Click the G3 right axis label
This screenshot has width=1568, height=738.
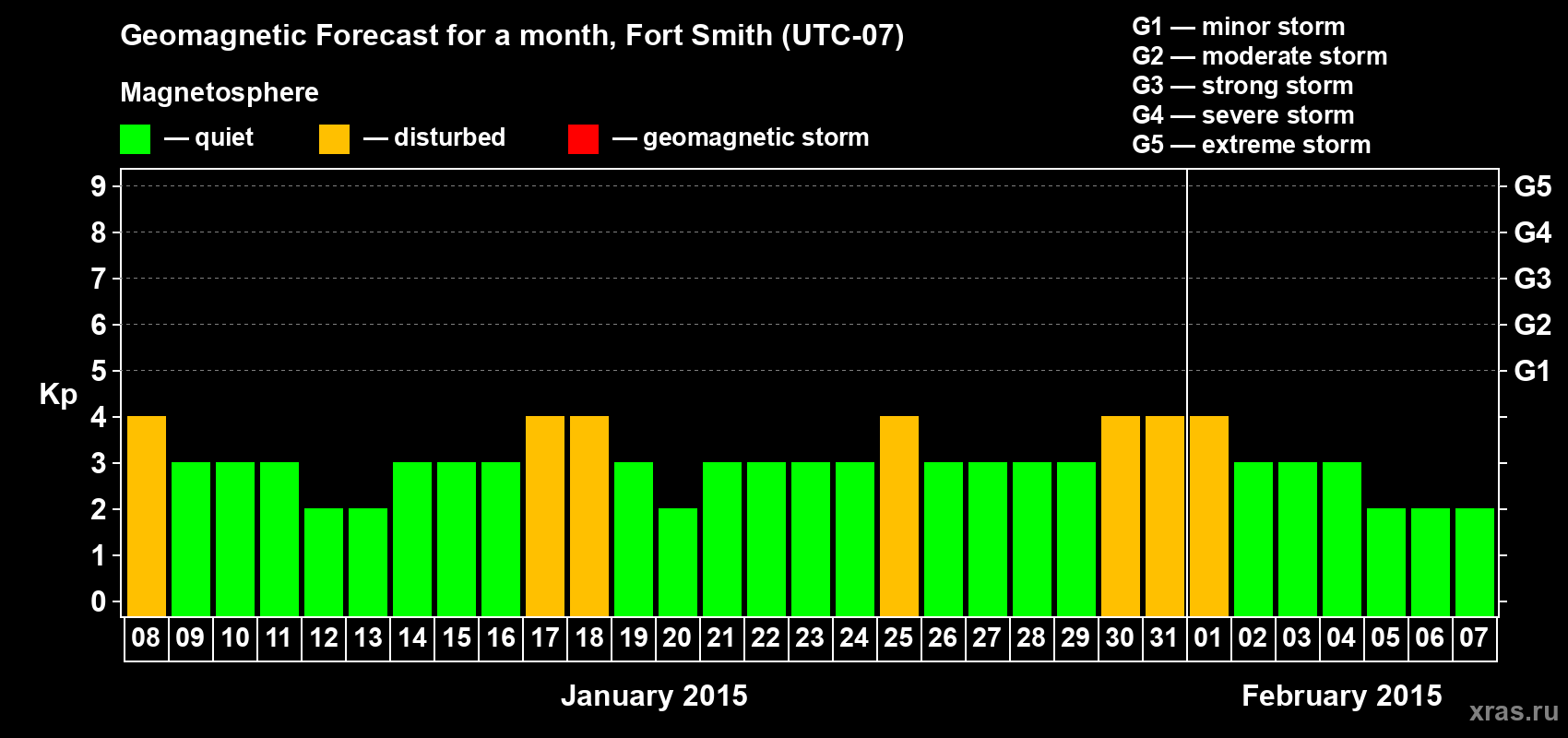coord(1533,279)
